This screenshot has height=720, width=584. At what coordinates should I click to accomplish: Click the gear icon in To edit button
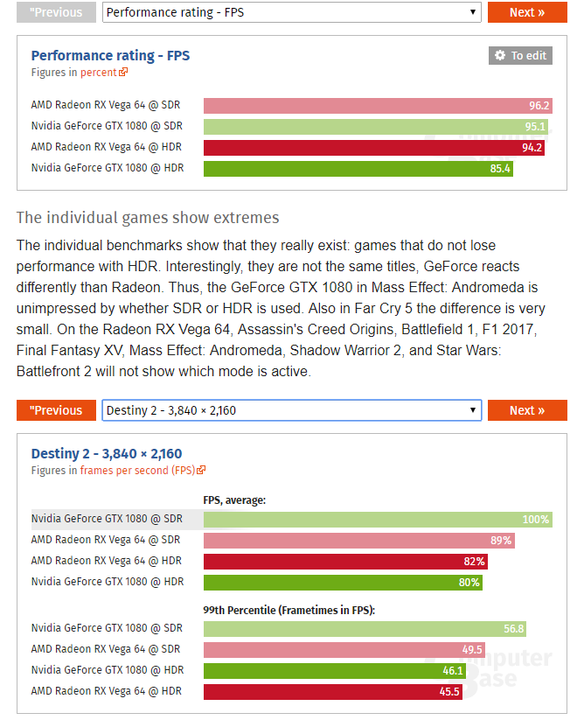click(x=500, y=56)
